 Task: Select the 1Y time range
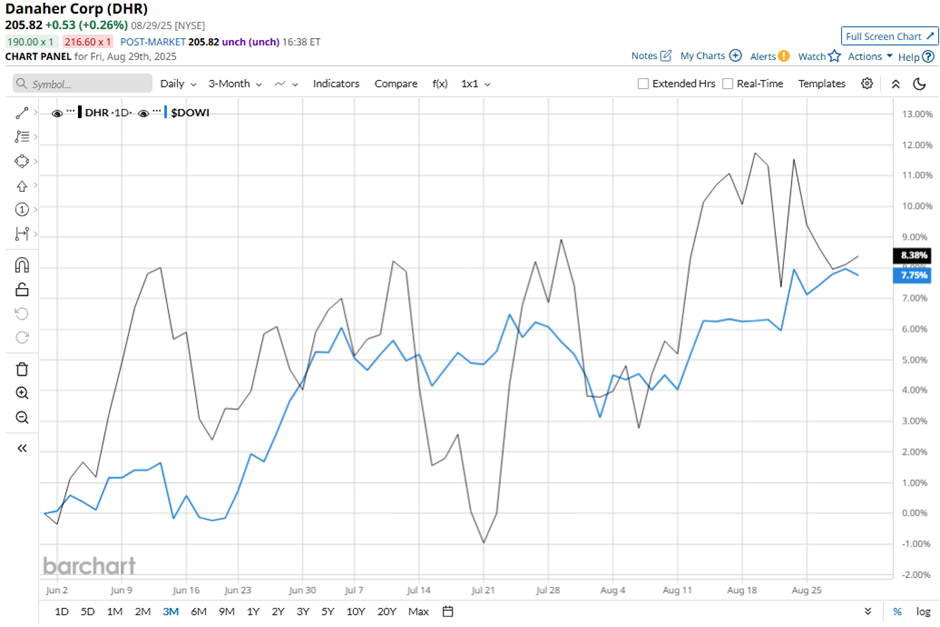pyautogui.click(x=253, y=611)
